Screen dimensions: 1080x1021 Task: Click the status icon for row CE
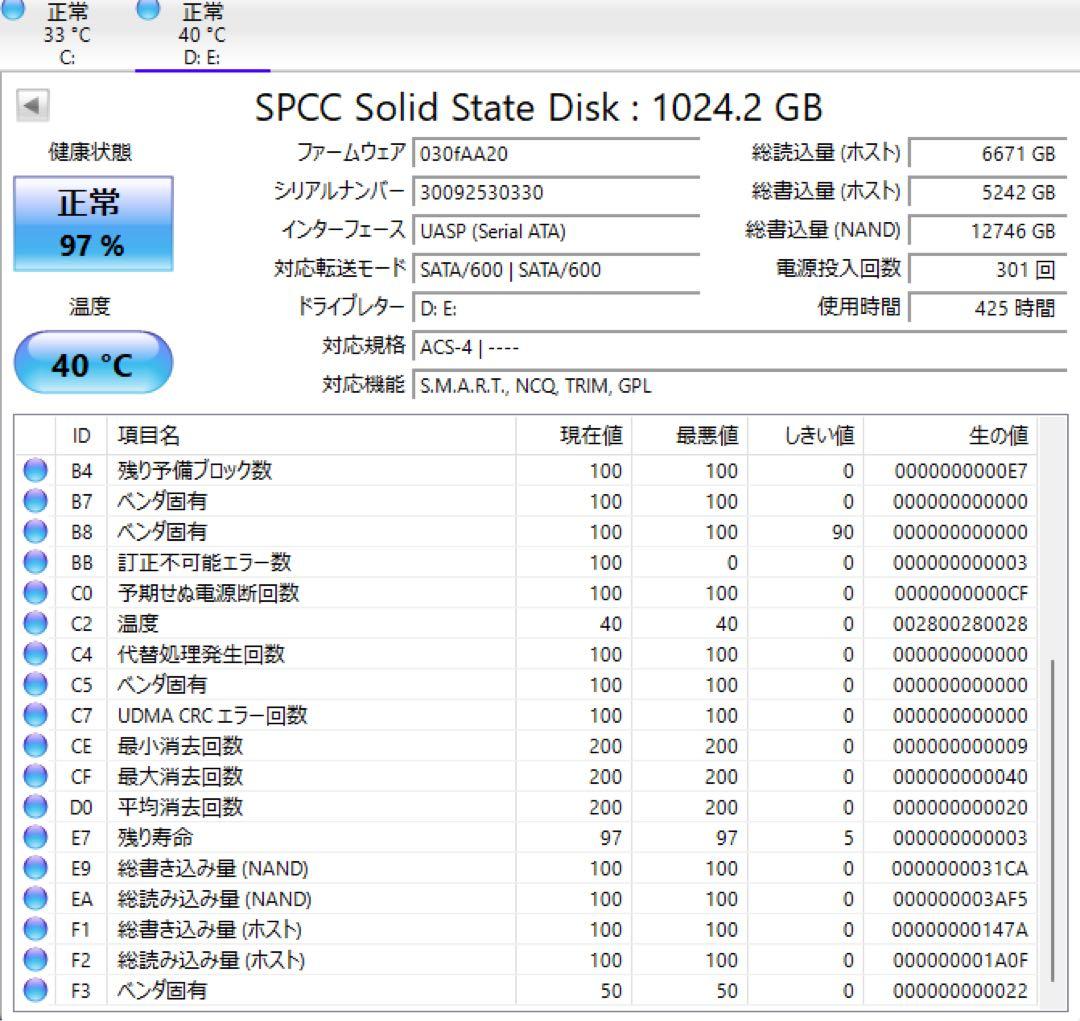point(35,745)
